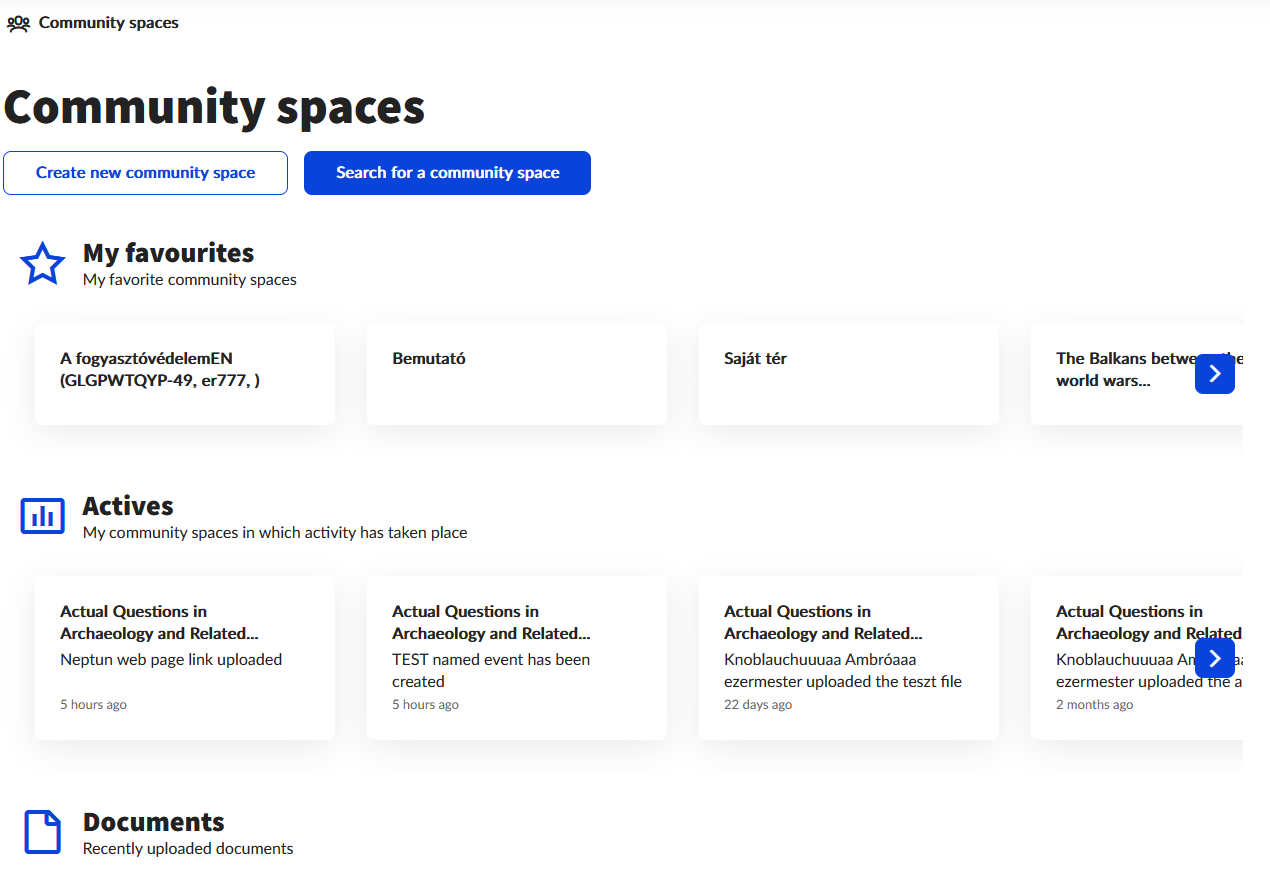Open the Bemutató community space card
The width and height of the screenshot is (1270, 871).
tap(516, 373)
